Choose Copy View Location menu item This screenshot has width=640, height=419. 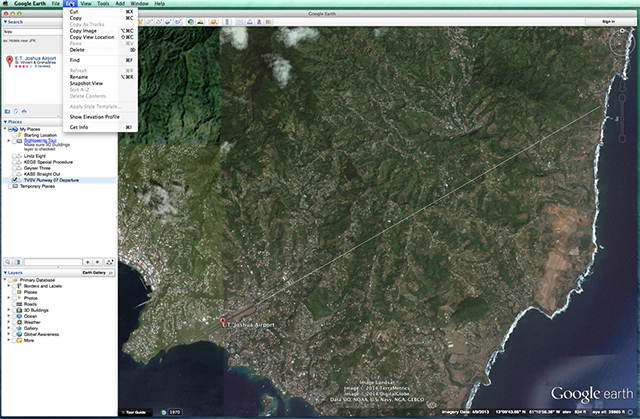click(x=100, y=37)
